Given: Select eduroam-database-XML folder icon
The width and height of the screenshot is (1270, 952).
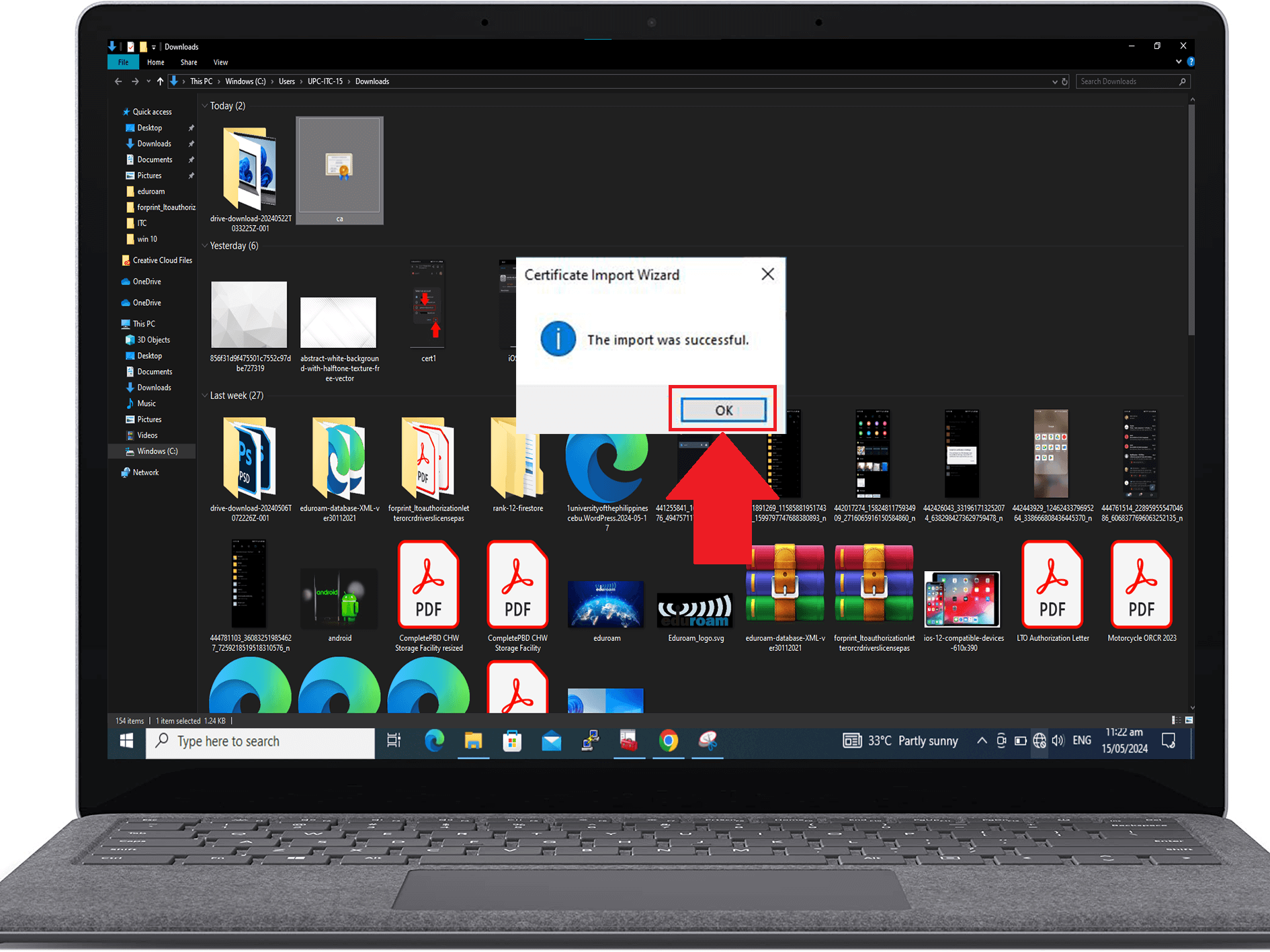Looking at the screenshot, I should click(339, 459).
